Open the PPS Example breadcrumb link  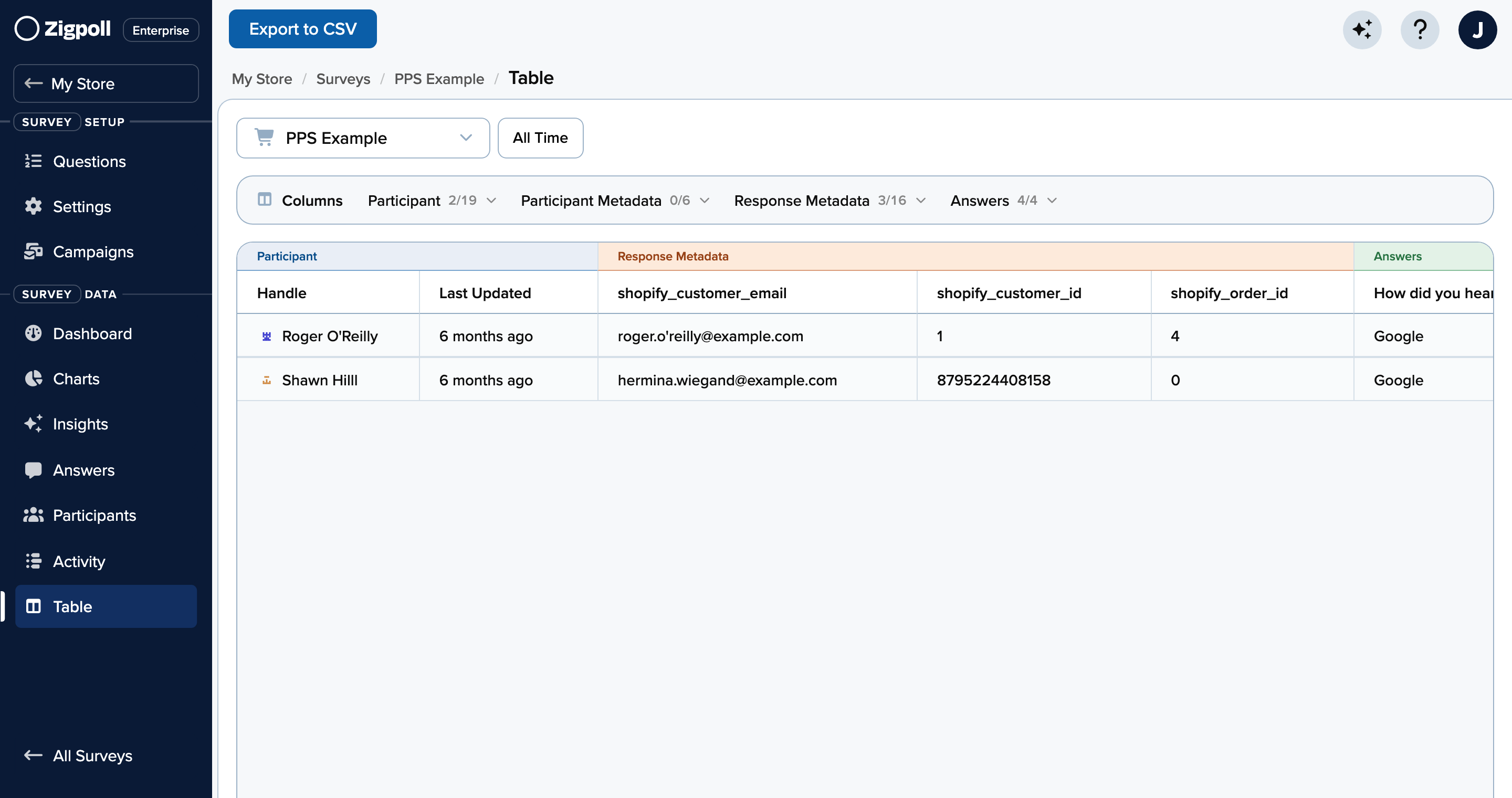tap(439, 79)
